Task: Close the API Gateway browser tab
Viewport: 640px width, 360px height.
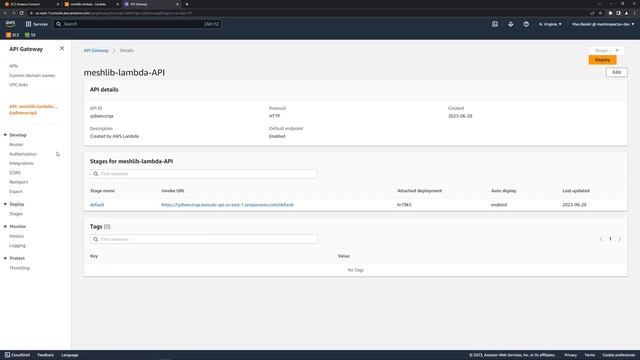Action: click(177, 4)
